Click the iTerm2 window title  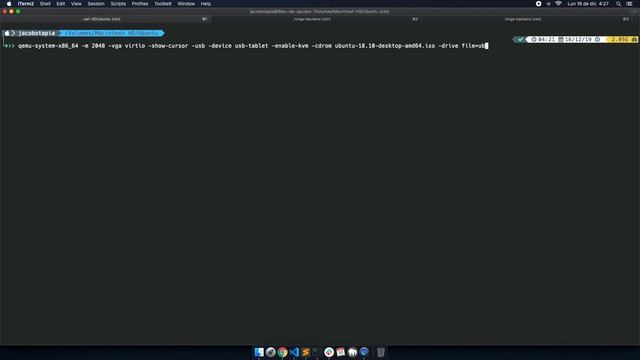coord(319,11)
